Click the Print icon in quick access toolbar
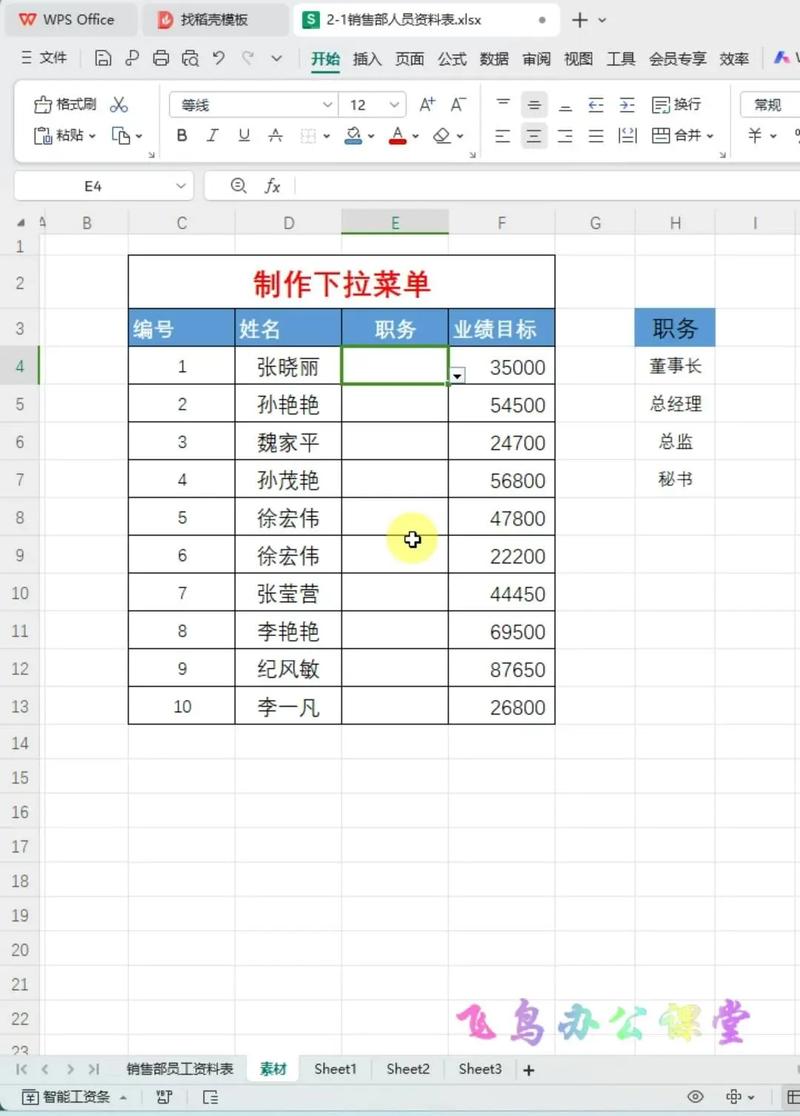The width and height of the screenshot is (800, 1116). click(161, 58)
